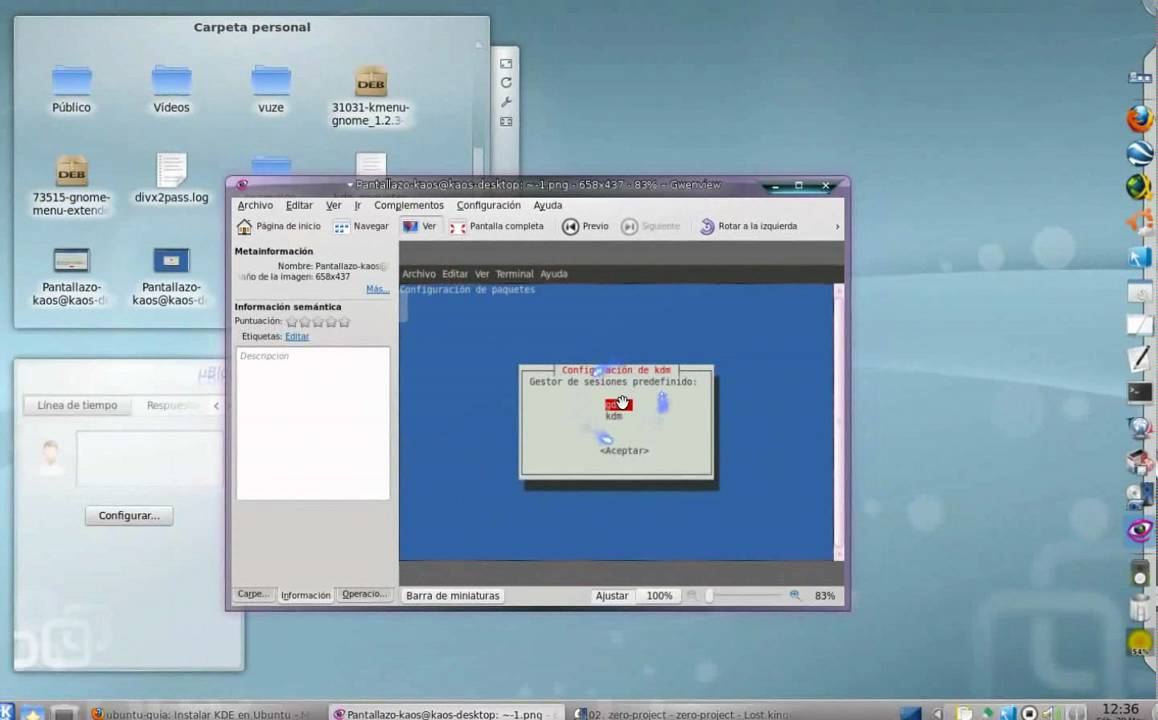Image resolution: width=1158 pixels, height=720 pixels.
Task: Click zoom out magnifier icon
Action: [x=692, y=595]
